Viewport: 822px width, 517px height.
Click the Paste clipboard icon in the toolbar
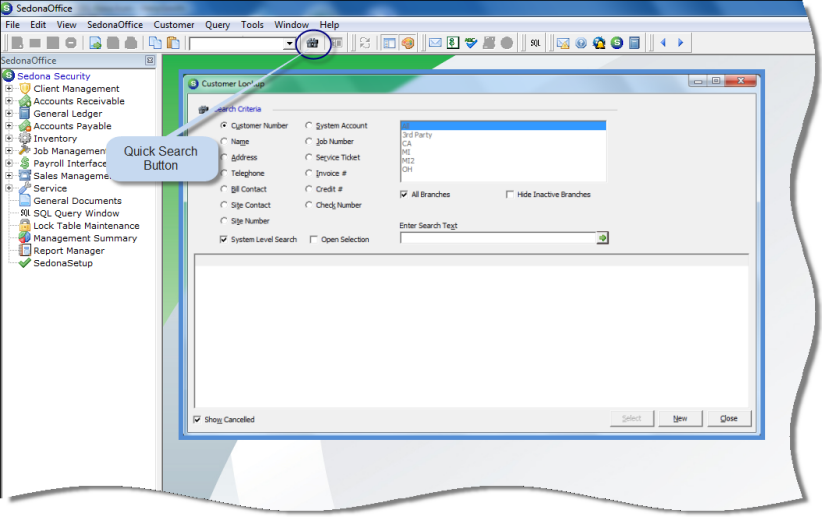click(x=172, y=43)
